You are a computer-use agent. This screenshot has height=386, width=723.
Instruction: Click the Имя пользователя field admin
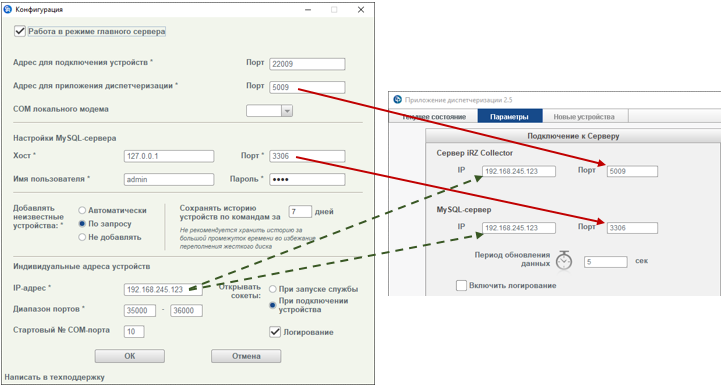point(169,179)
